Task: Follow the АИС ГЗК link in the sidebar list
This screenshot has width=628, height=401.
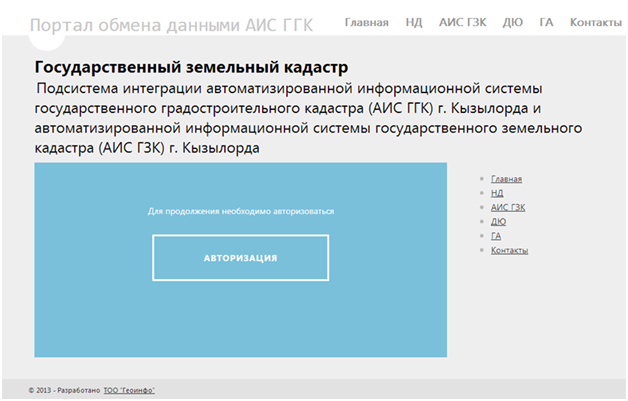Action: pos(508,207)
